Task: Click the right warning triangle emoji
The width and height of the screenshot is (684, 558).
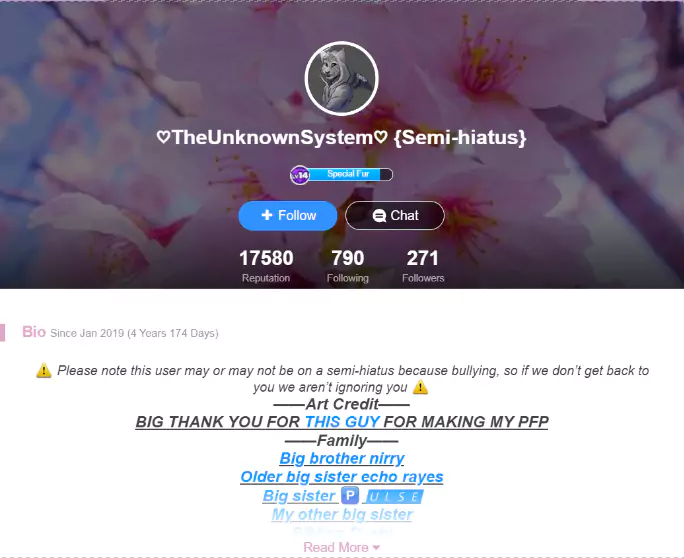Action: click(x=421, y=387)
